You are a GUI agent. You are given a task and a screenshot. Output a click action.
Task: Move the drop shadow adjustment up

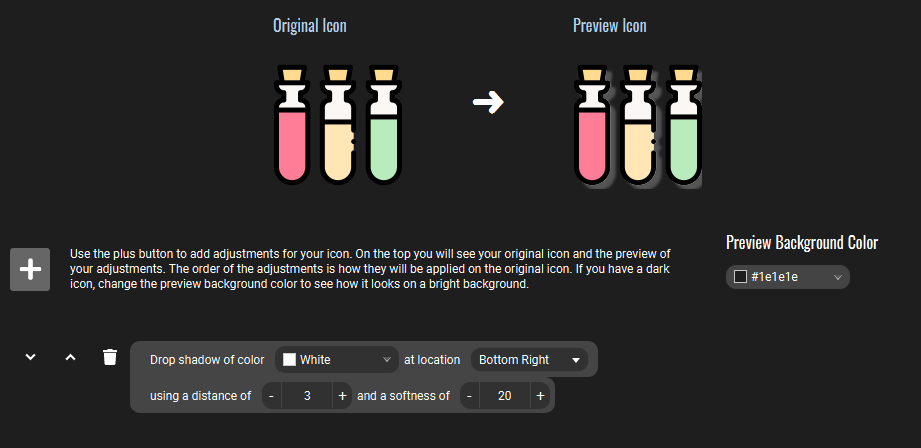(x=70, y=356)
